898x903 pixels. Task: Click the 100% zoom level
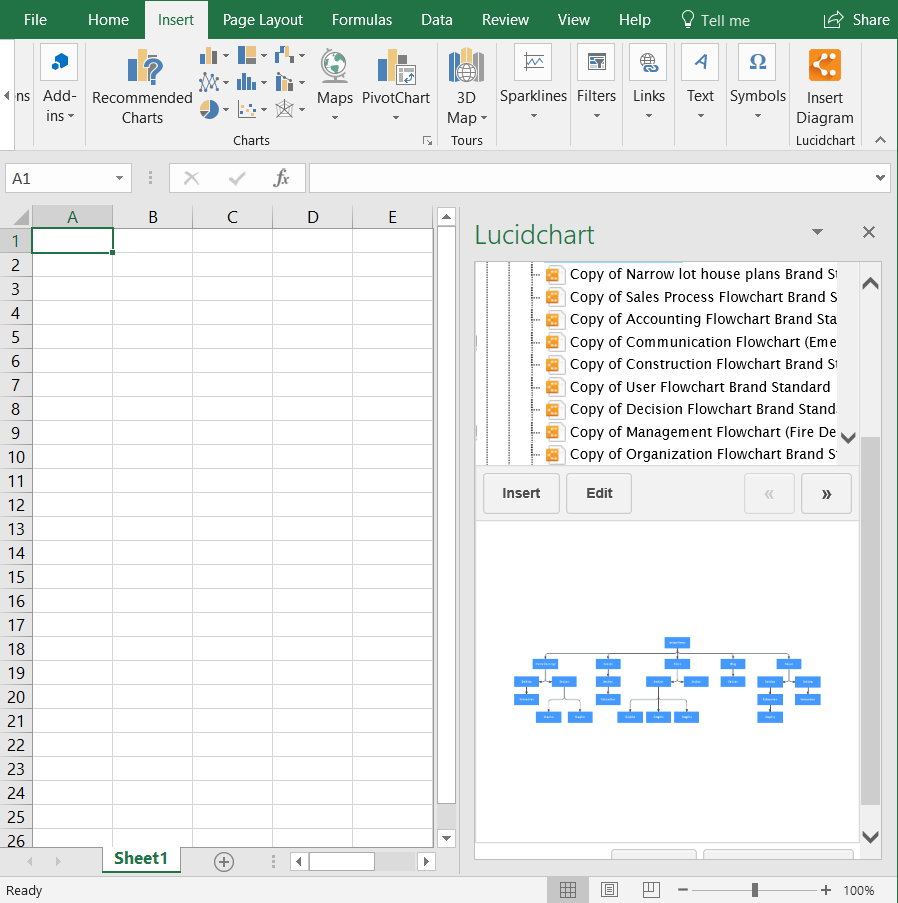859,890
